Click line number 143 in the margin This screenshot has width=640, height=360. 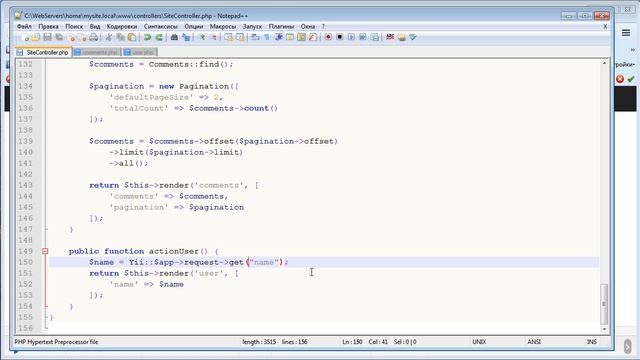click(25, 185)
